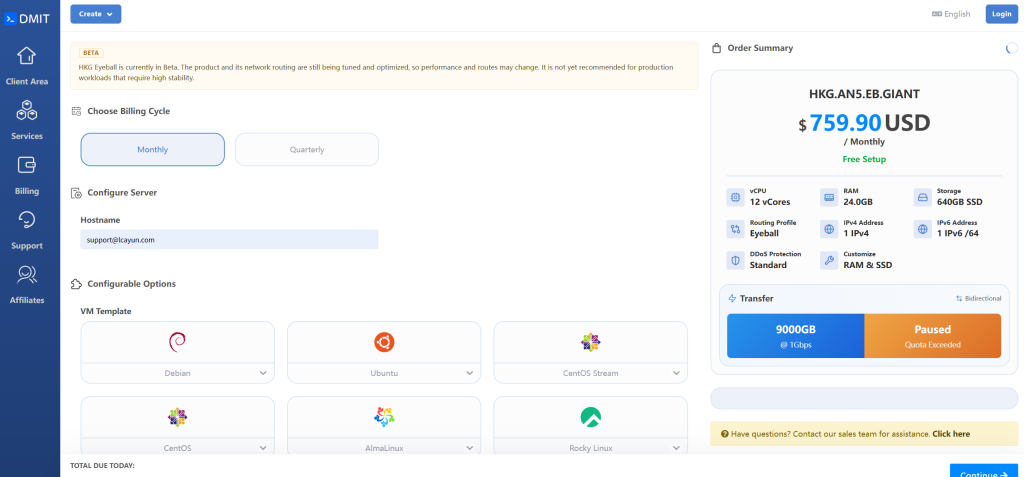This screenshot has height=477, width=1024.
Task: Open the Services cubes icon
Action: pos(27,110)
